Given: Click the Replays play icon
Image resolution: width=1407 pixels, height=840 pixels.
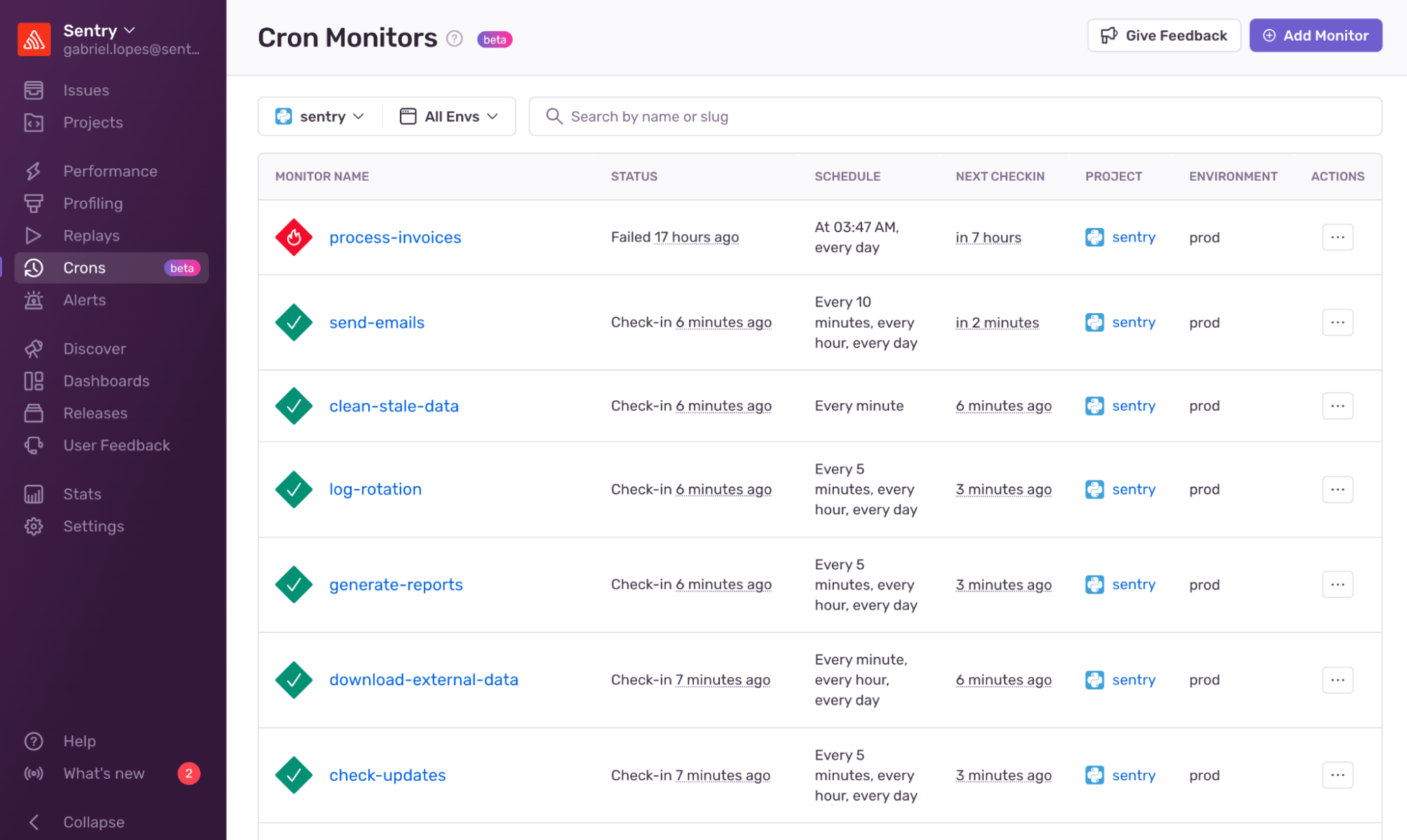Looking at the screenshot, I should (33, 235).
